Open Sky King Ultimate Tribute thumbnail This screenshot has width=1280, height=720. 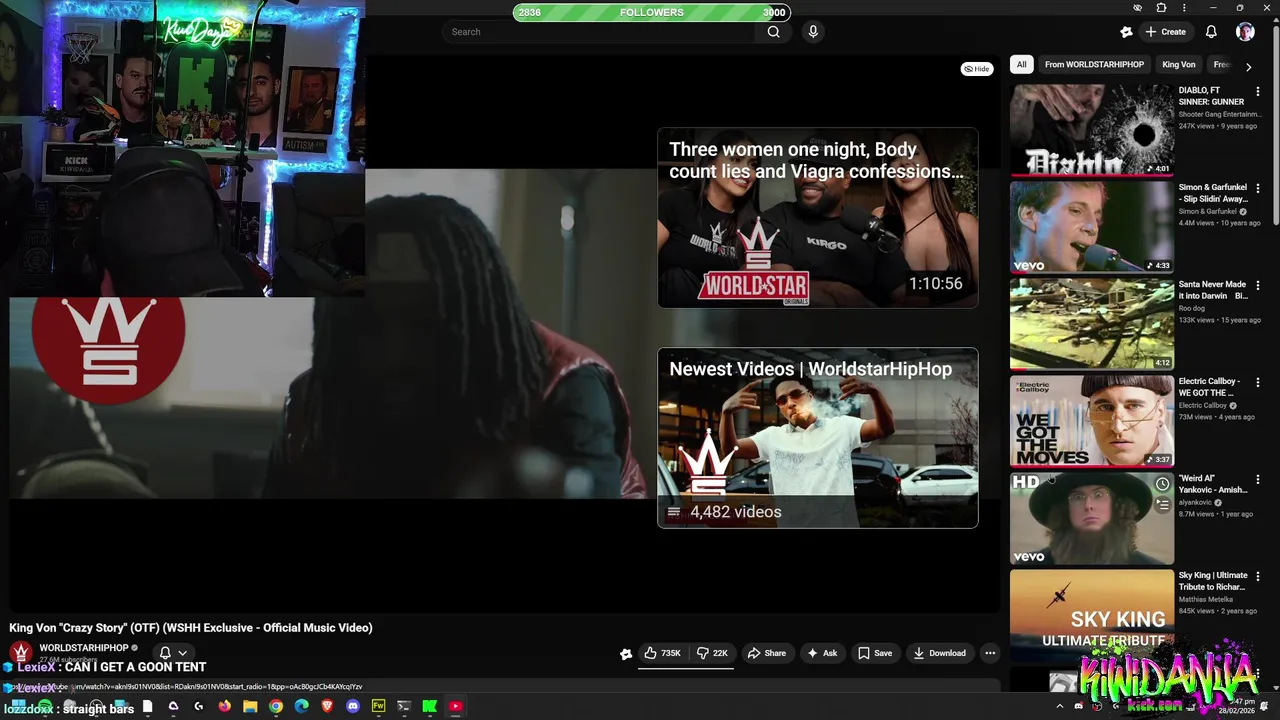[1091, 615]
